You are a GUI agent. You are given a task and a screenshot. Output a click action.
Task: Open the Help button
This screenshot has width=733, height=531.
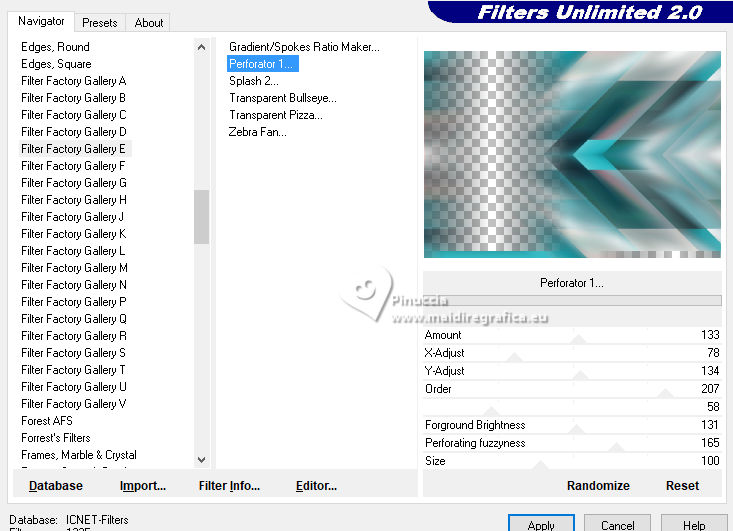pos(694,524)
